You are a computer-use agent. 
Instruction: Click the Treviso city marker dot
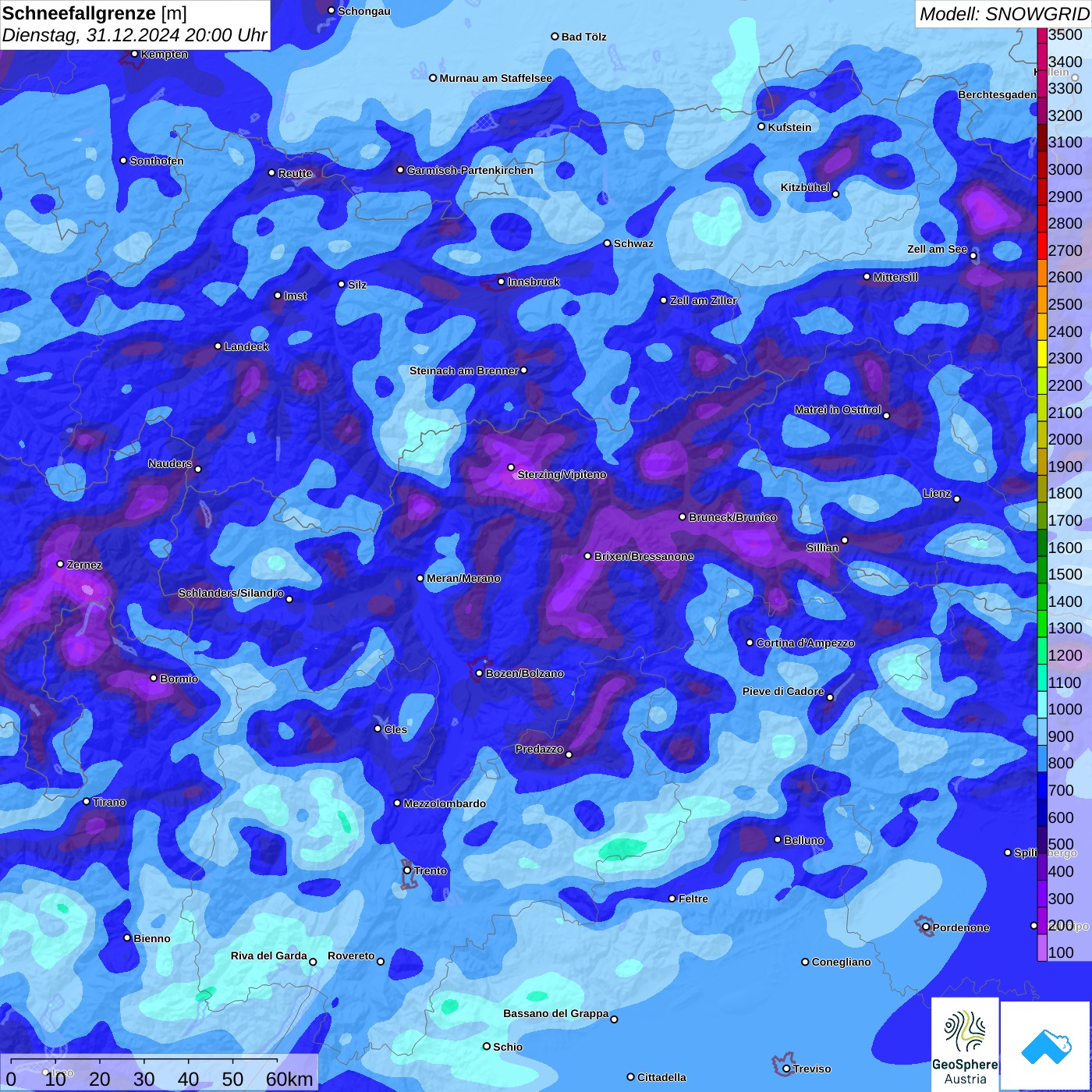click(786, 1069)
